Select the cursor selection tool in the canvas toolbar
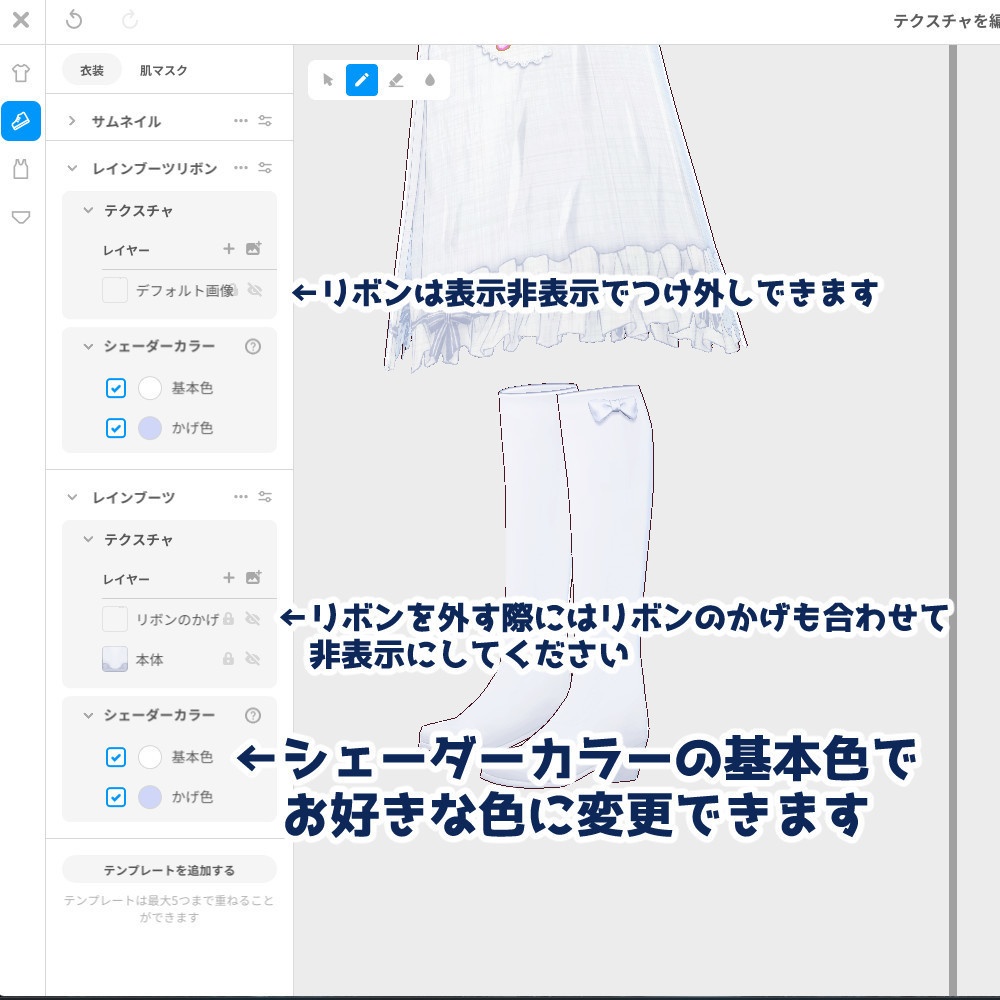 click(x=328, y=81)
